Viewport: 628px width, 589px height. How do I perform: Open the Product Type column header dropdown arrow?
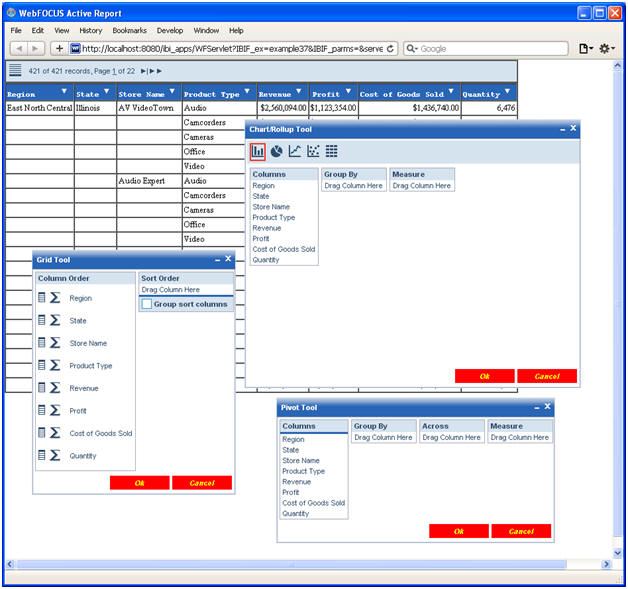247,91
